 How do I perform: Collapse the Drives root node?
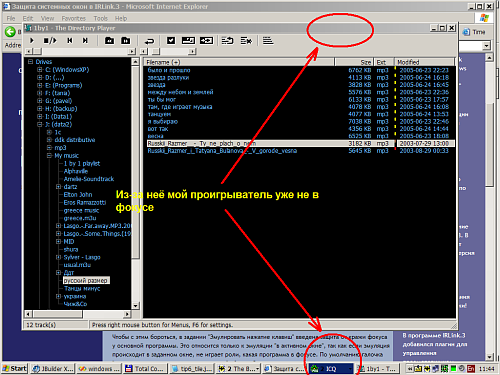tap(31, 62)
